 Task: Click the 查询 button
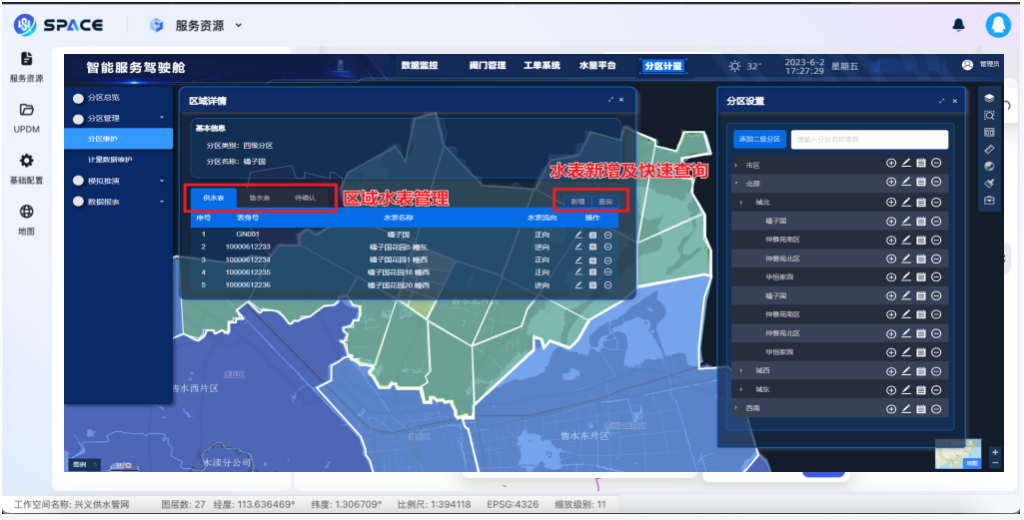[605, 202]
